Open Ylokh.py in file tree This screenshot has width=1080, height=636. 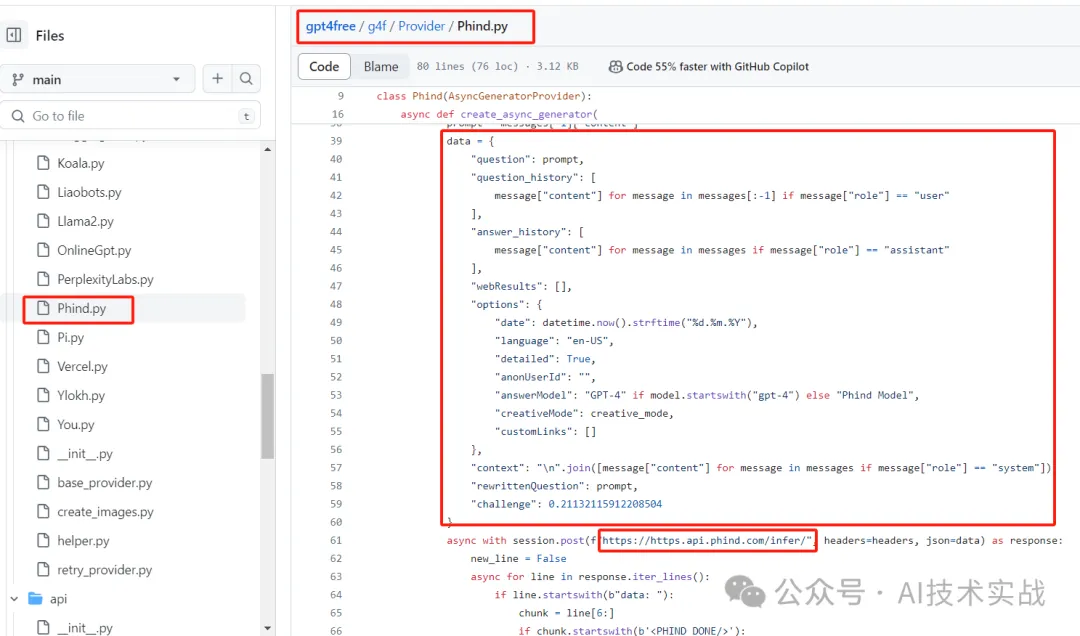click(x=81, y=396)
